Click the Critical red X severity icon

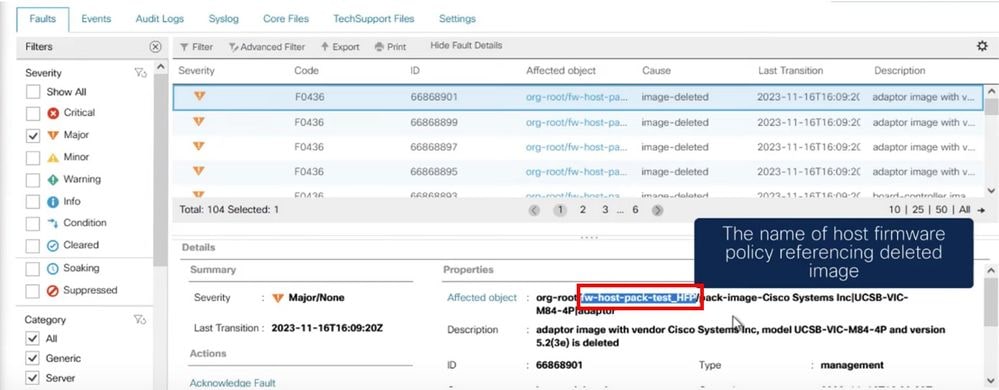[x=53, y=113]
